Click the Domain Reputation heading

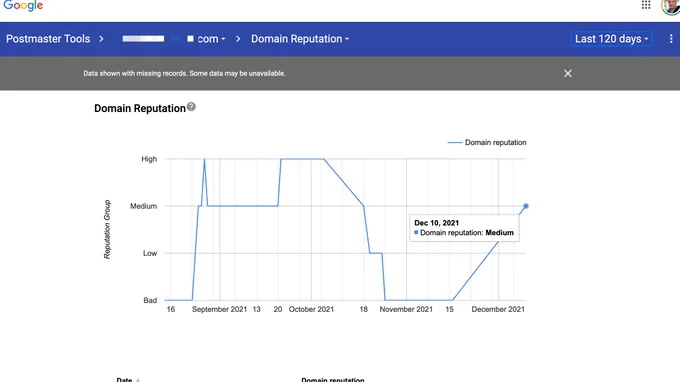(140, 108)
